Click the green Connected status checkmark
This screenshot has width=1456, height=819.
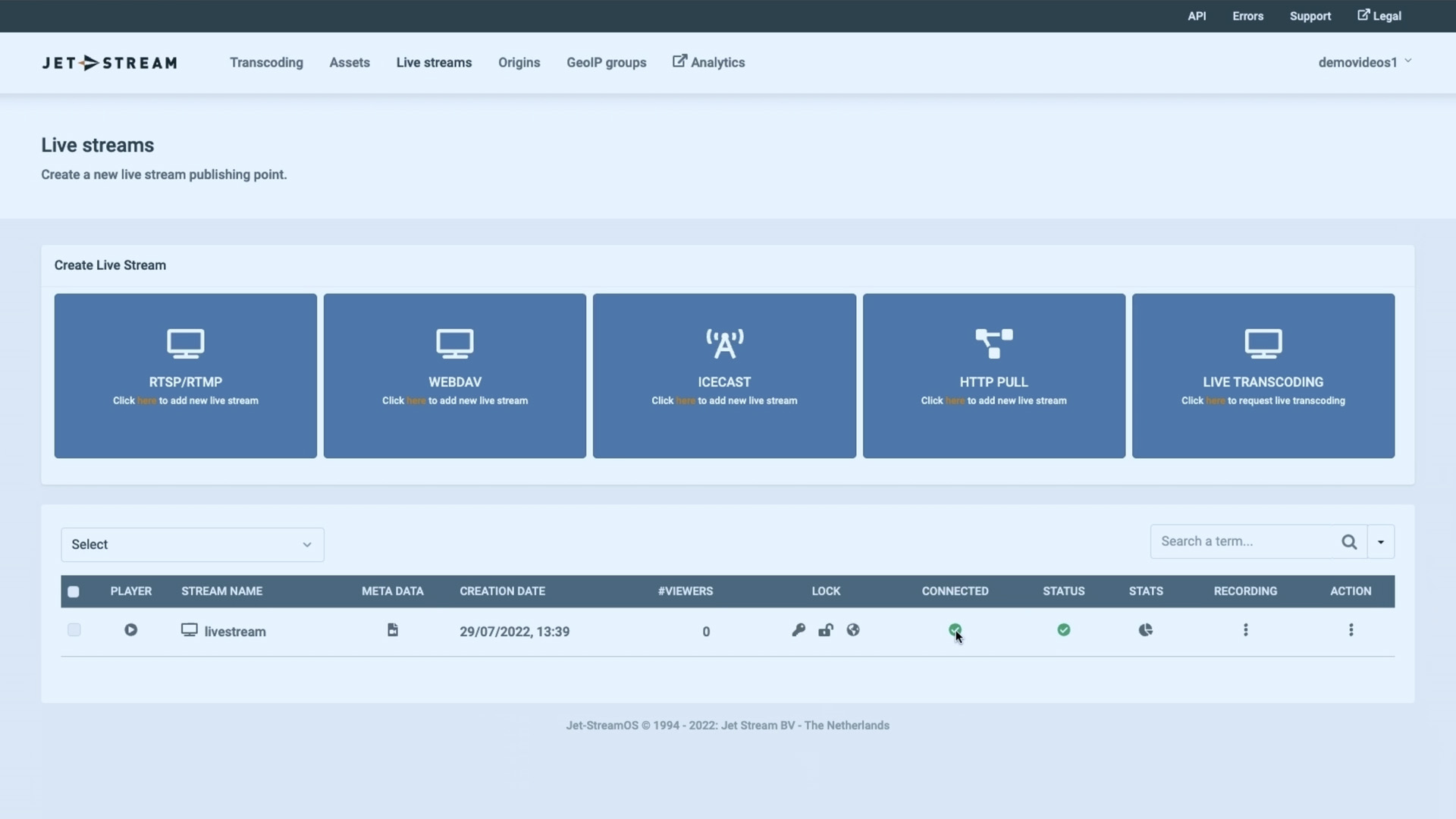click(955, 629)
